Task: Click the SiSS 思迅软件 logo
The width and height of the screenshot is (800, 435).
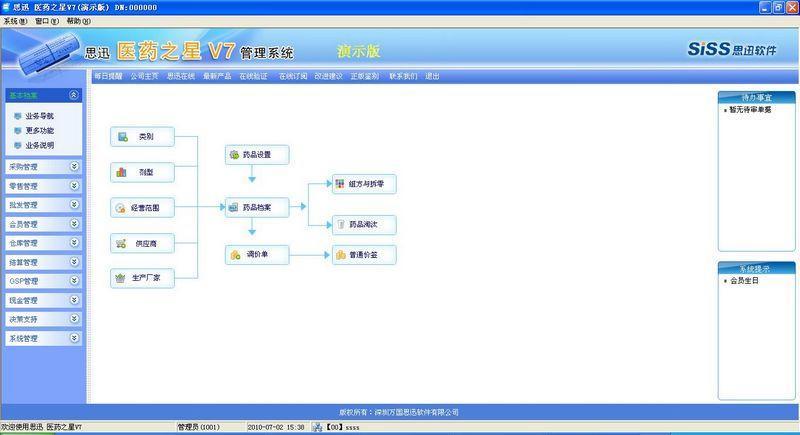Action: click(732, 49)
